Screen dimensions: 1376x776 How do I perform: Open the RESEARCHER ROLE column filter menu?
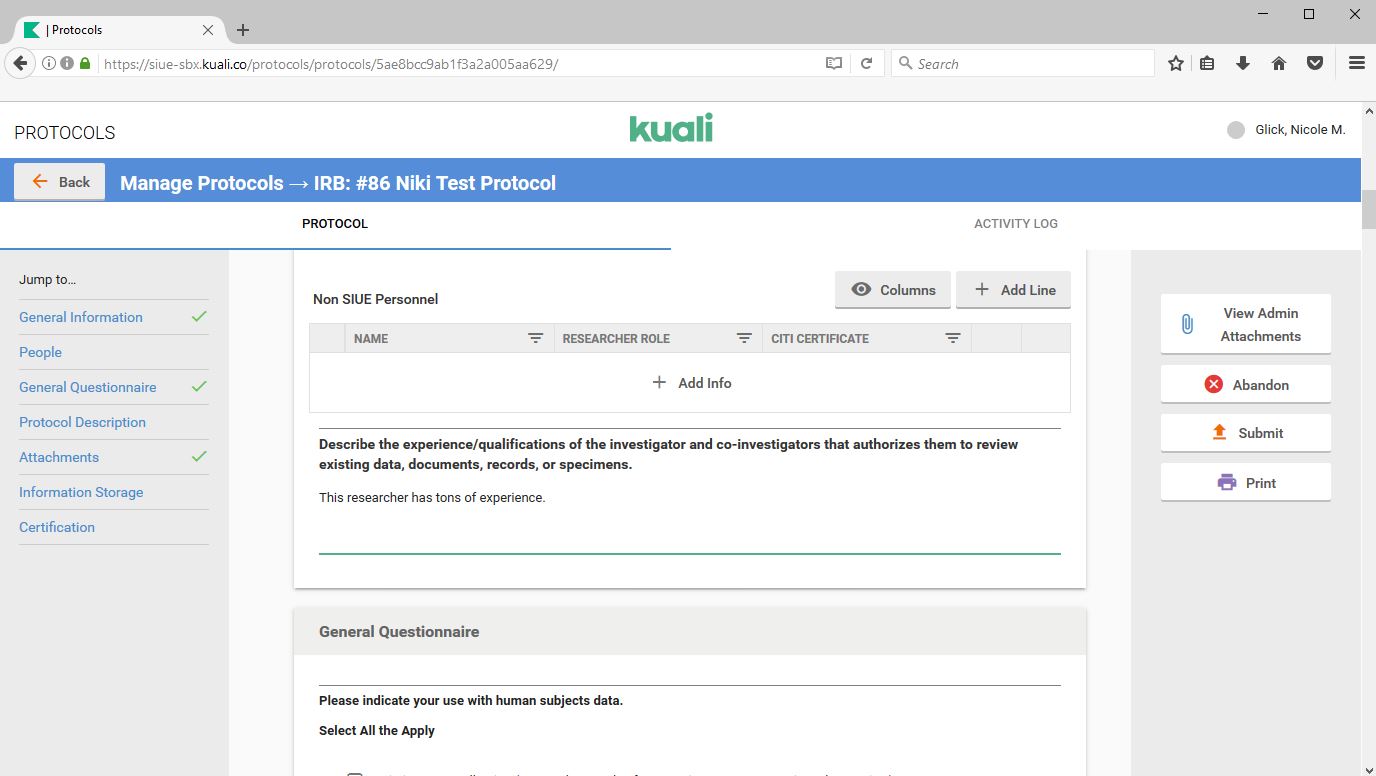click(744, 339)
